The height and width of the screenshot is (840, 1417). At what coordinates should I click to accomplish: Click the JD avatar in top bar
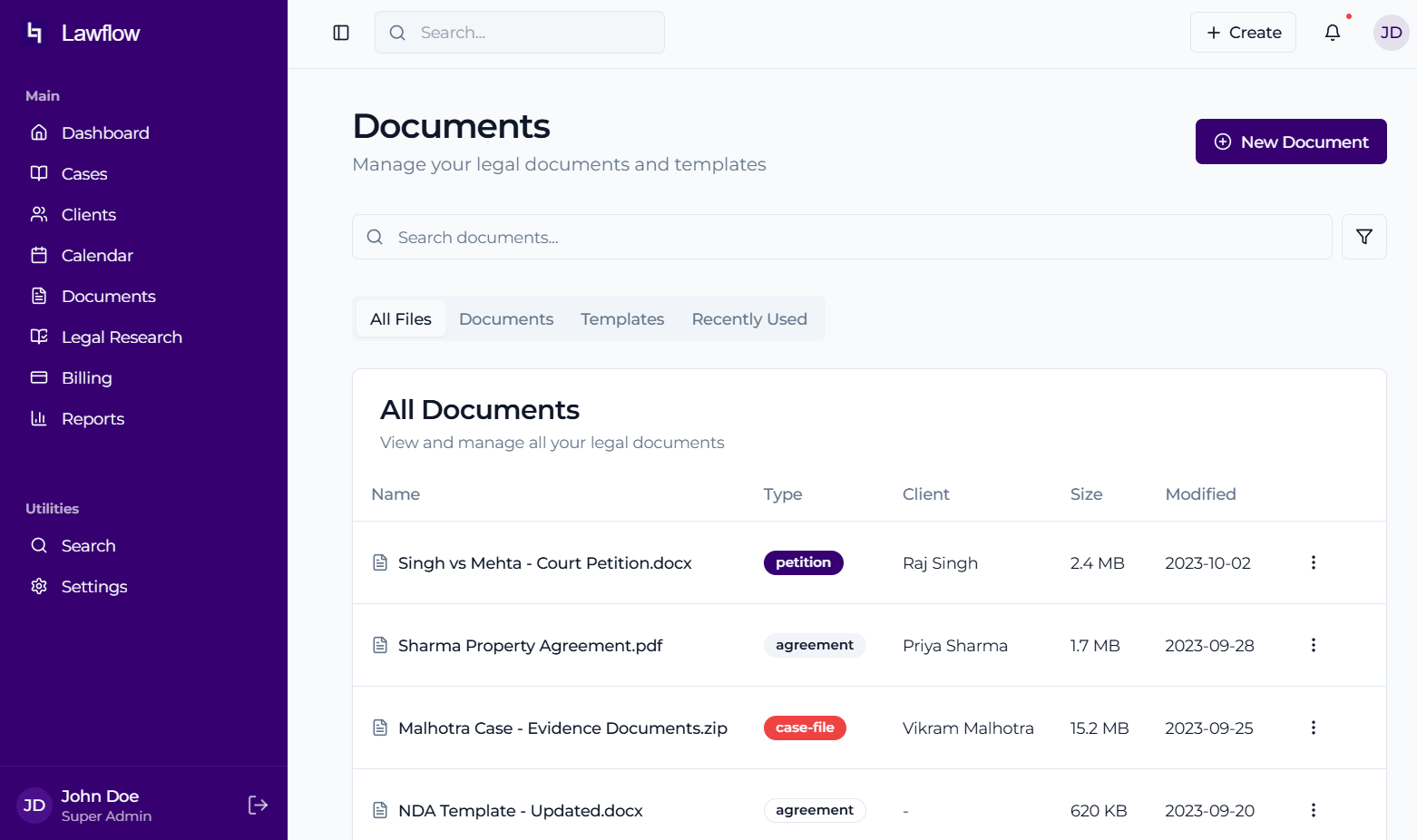[1390, 33]
